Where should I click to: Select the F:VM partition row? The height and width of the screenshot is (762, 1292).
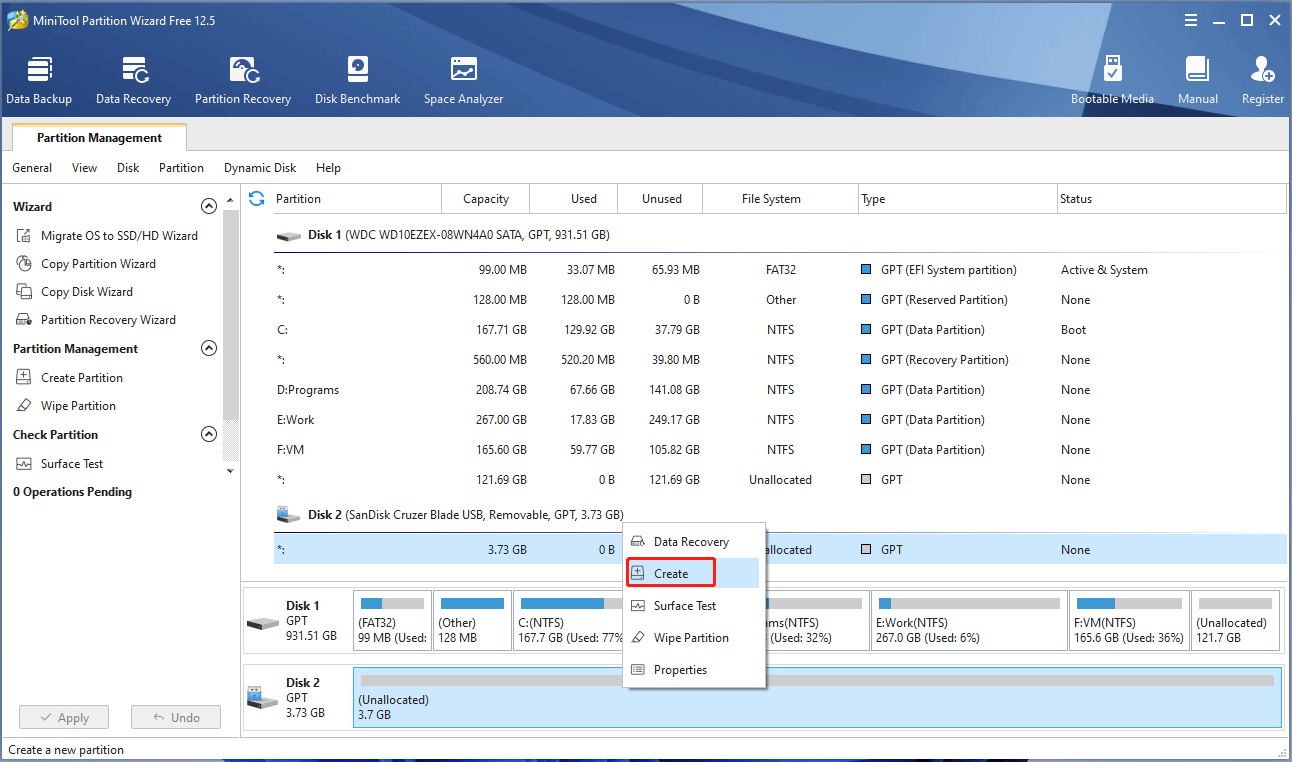[780, 450]
